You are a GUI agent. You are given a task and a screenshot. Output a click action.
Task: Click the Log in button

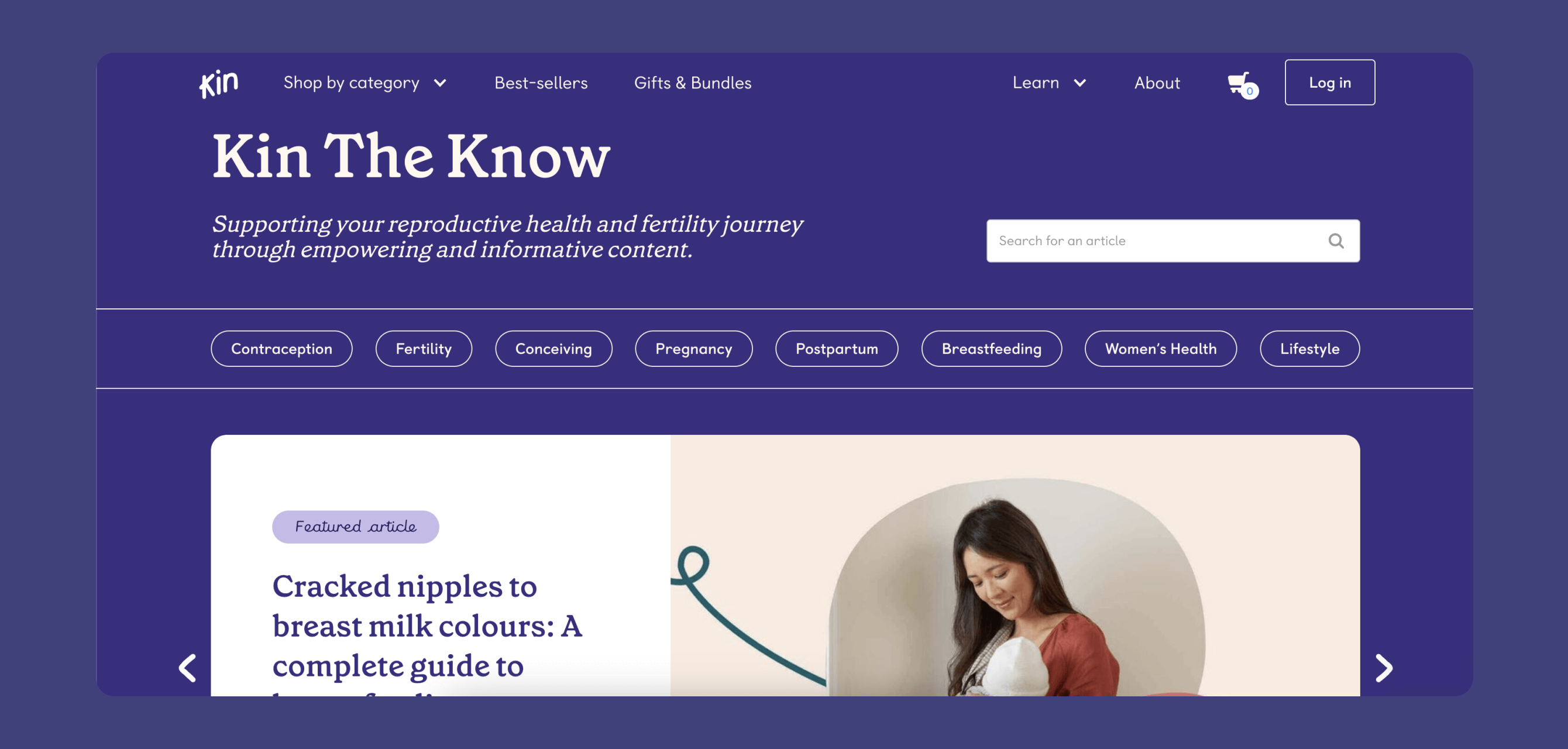pyautogui.click(x=1329, y=82)
